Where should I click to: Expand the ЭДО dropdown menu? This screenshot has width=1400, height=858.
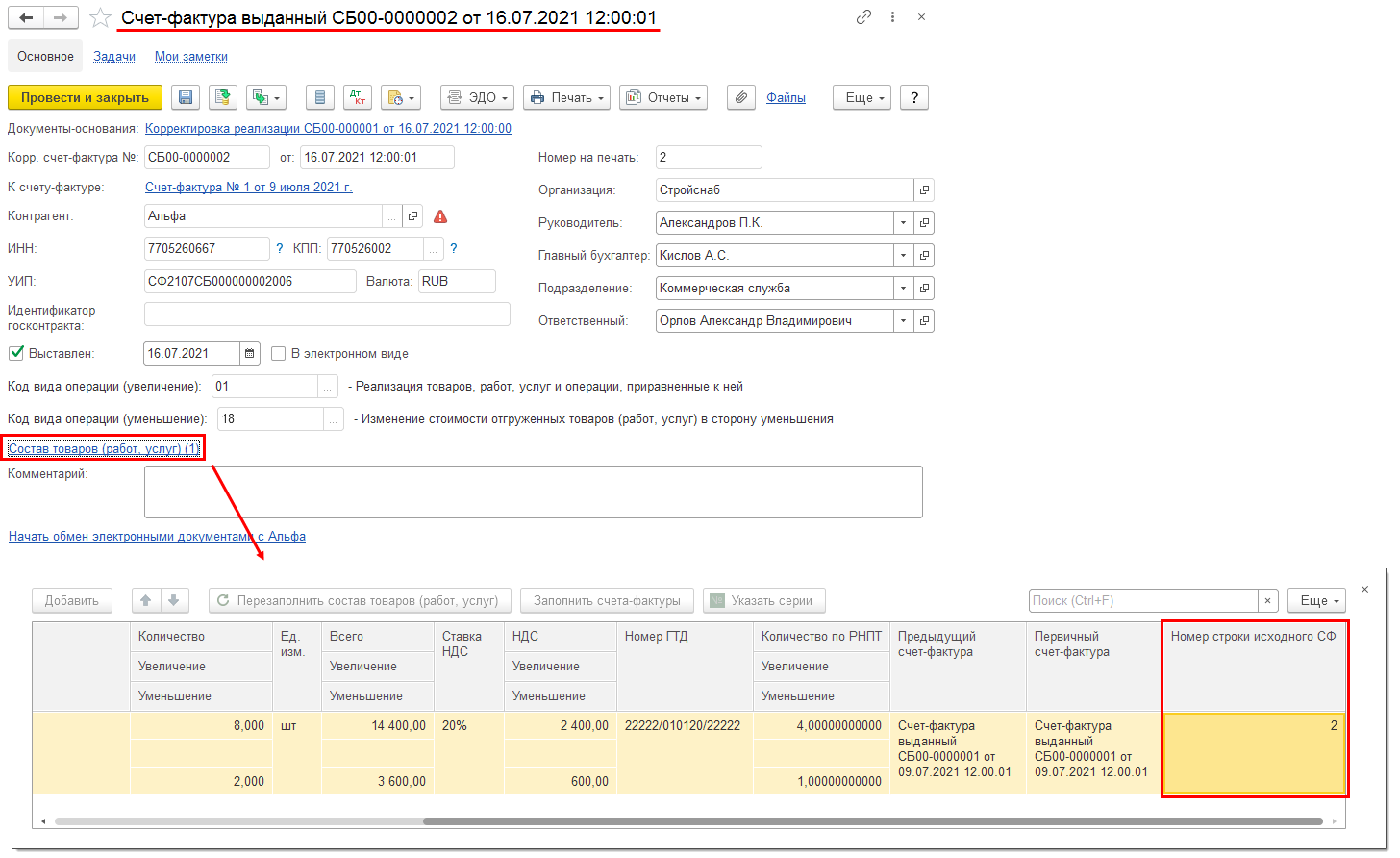pos(478,97)
